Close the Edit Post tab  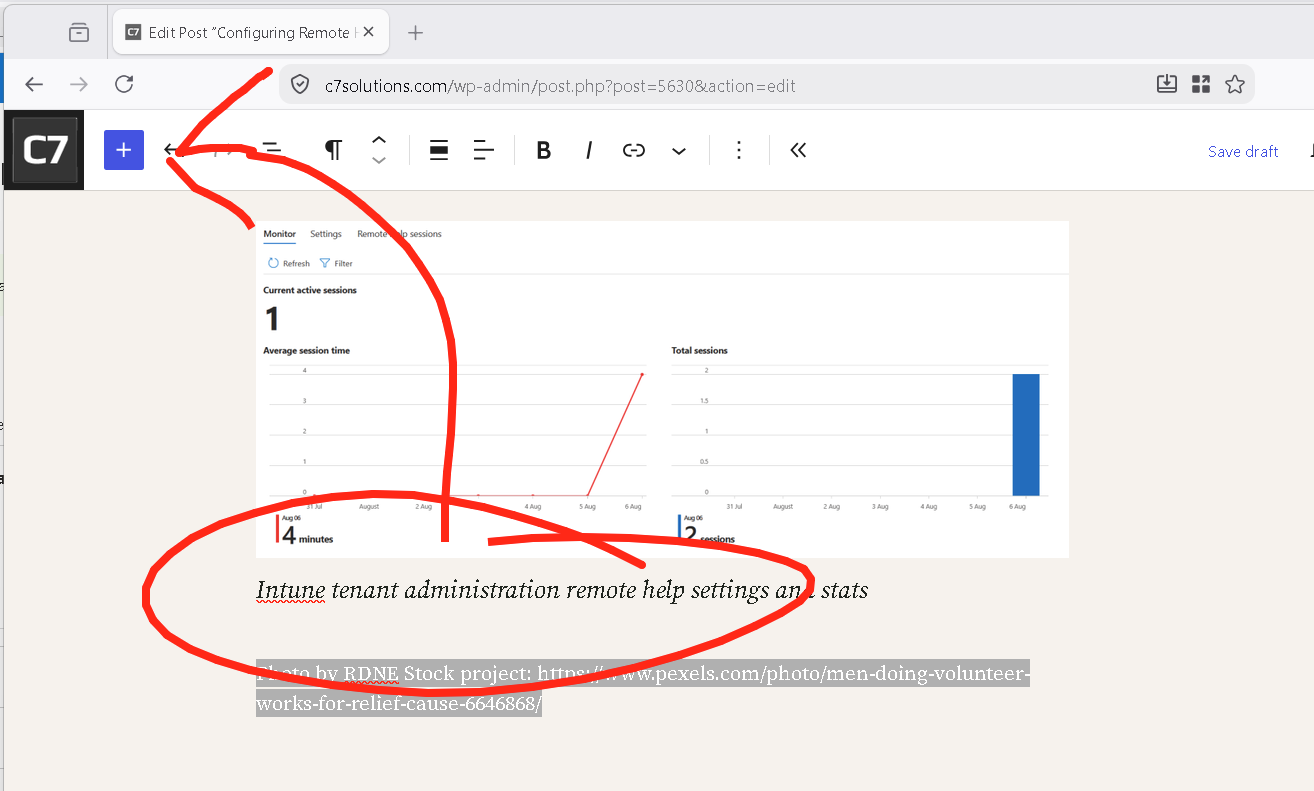369,32
